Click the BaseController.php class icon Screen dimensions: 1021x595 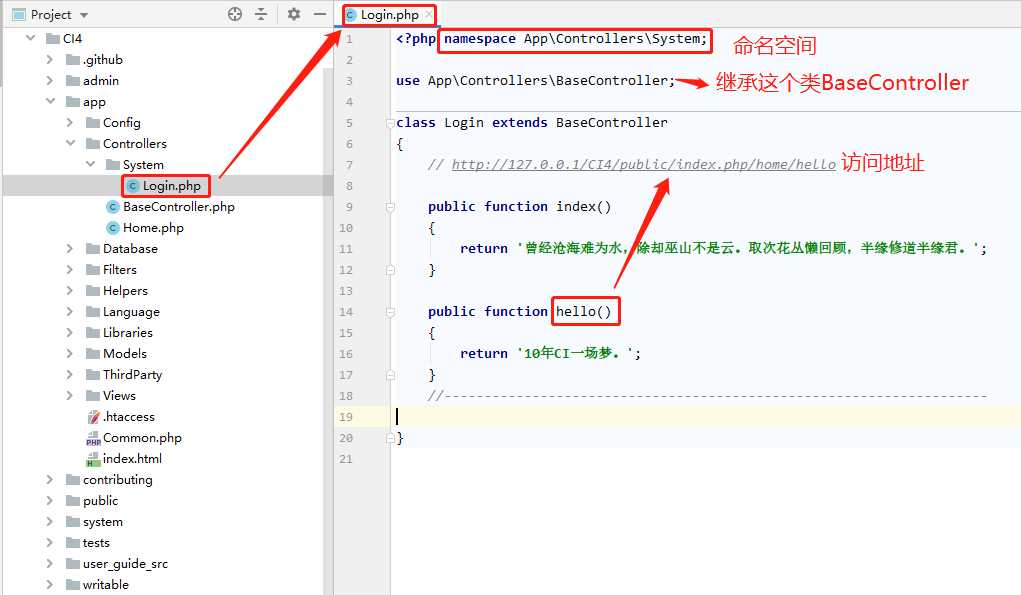click(113, 206)
